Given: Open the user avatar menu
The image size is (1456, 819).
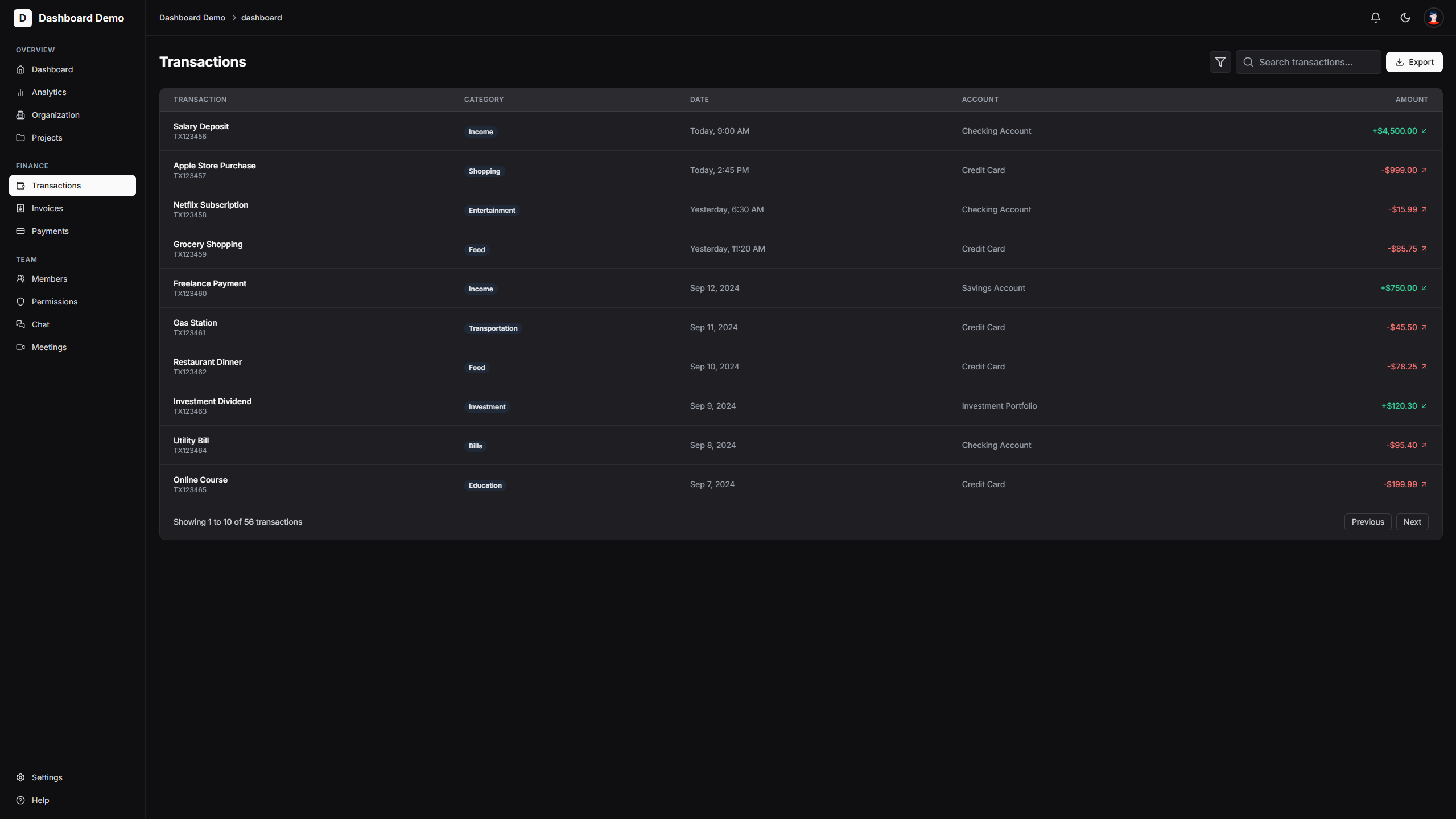Looking at the screenshot, I should (x=1433, y=18).
